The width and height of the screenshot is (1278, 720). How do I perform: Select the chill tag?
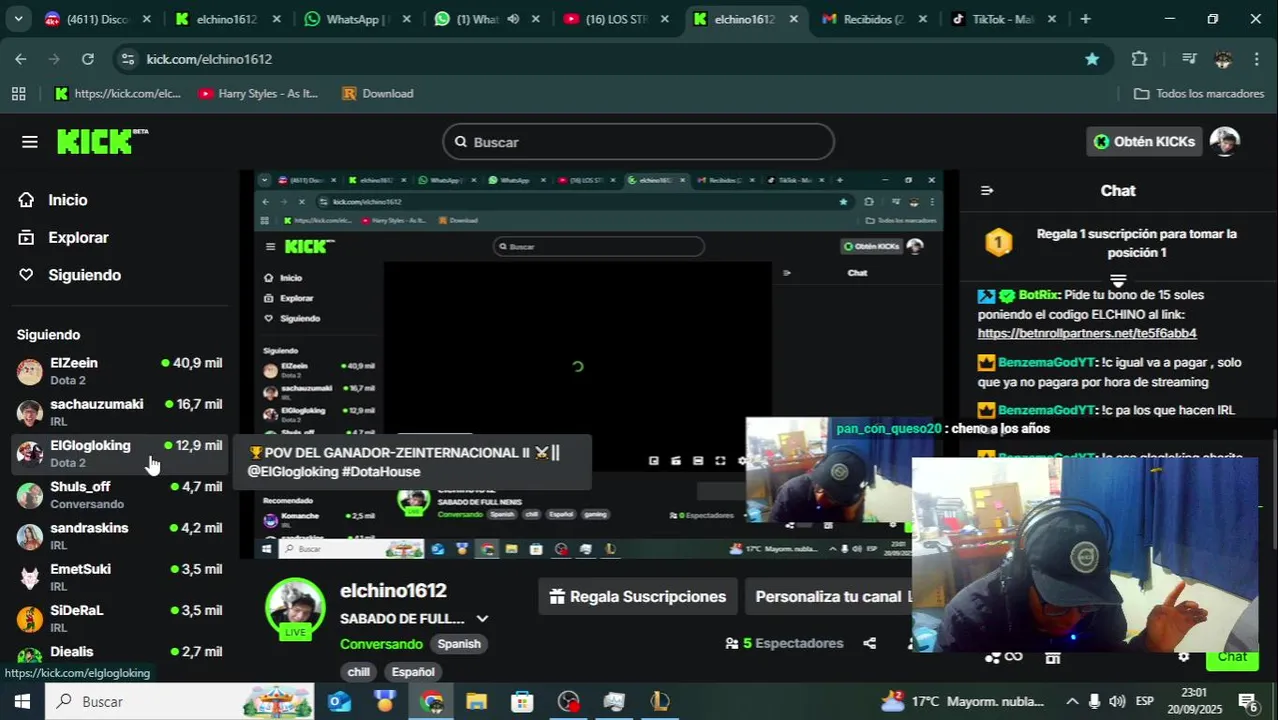pos(359,672)
